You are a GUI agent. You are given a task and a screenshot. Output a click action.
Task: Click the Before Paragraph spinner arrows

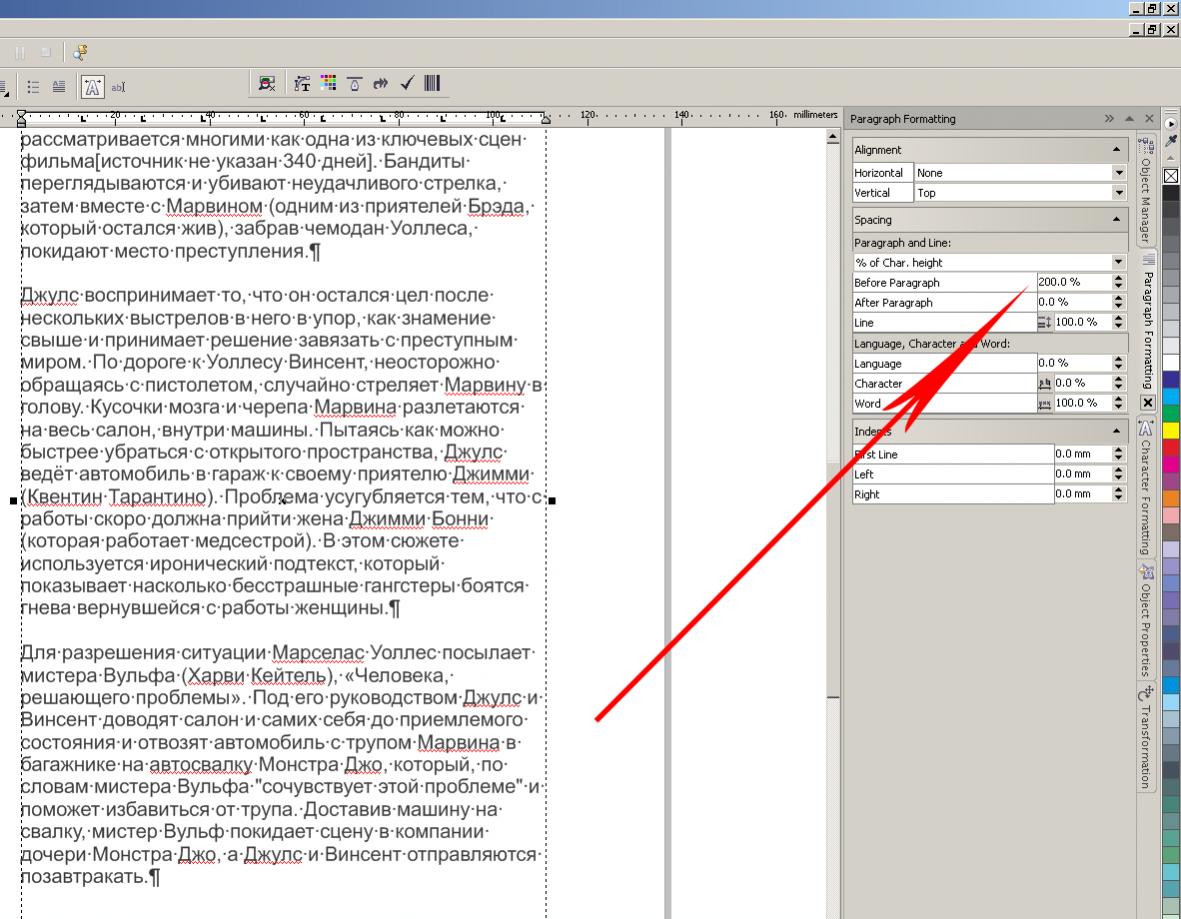(x=1118, y=282)
